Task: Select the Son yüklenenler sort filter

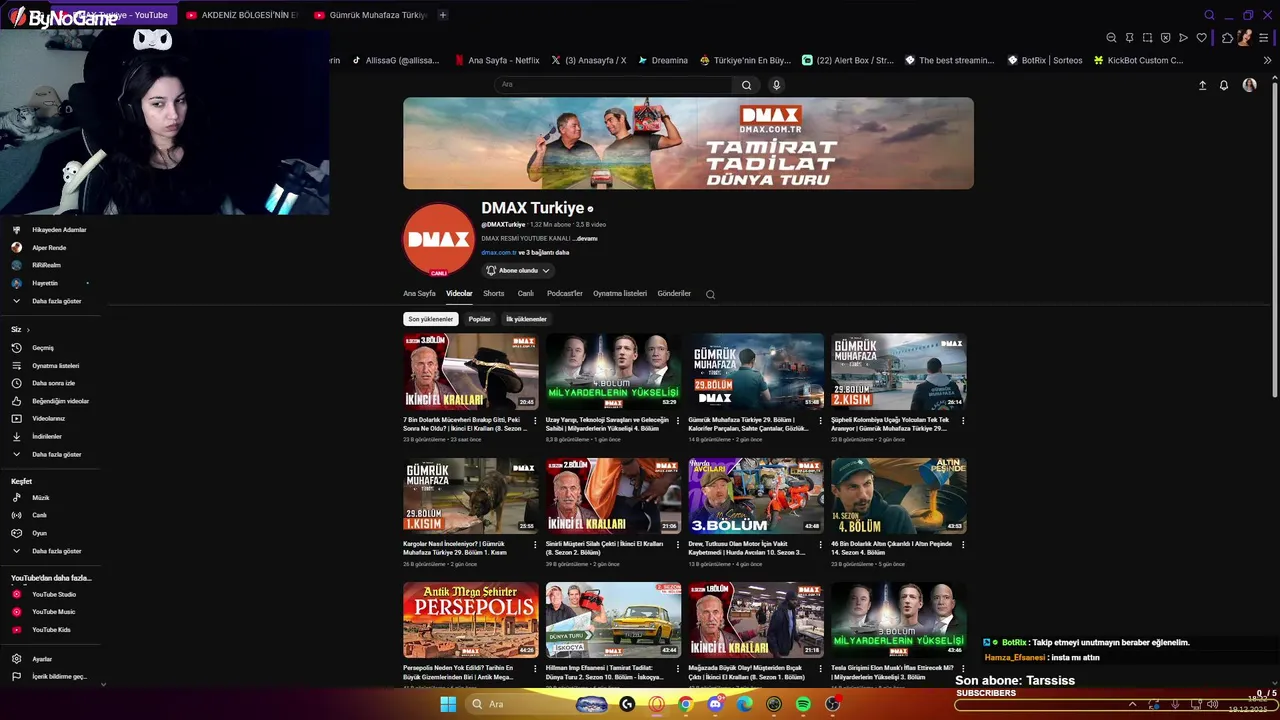Action: [x=430, y=319]
